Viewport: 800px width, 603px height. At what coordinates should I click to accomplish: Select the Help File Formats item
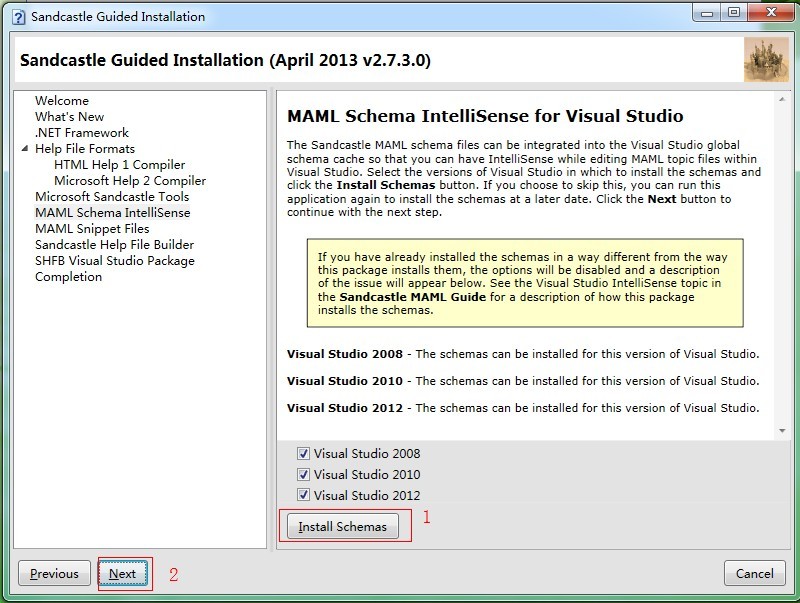coord(85,148)
